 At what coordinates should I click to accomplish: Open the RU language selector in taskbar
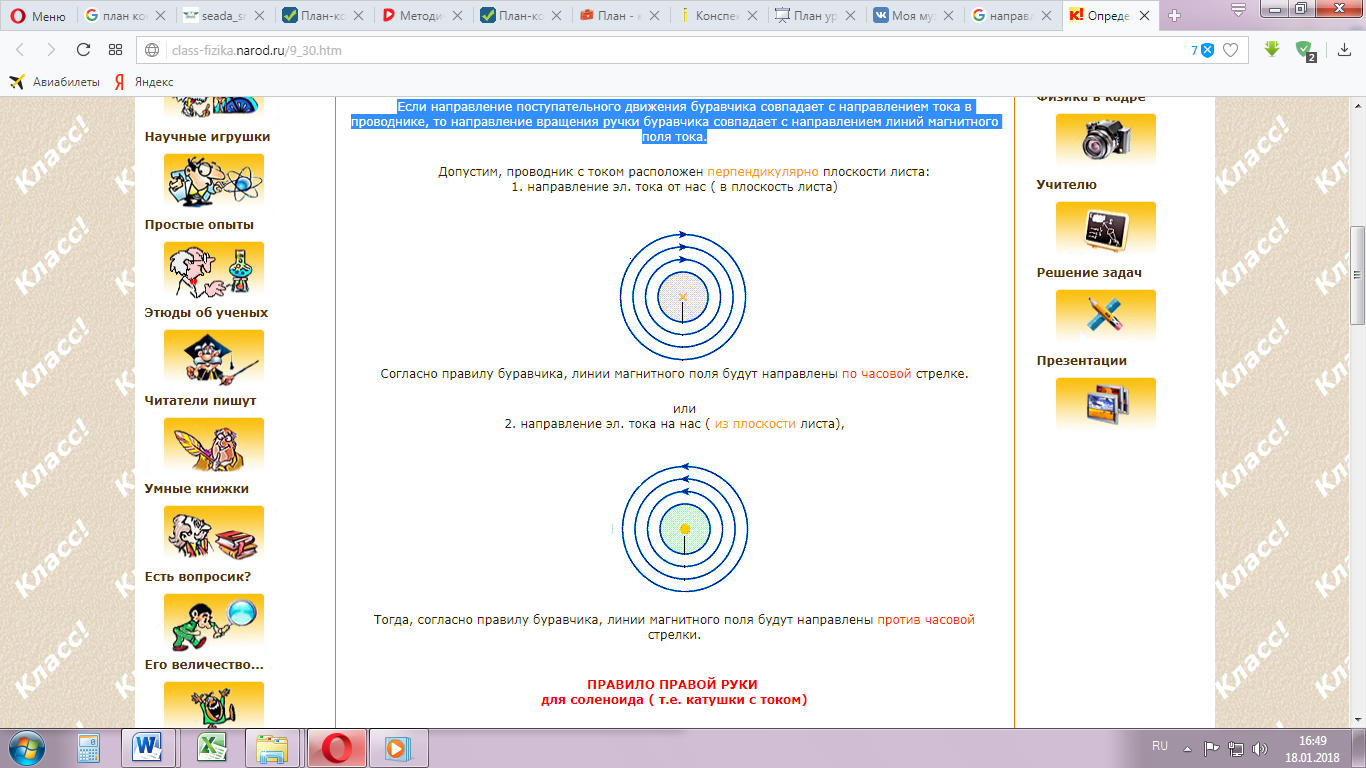point(1160,746)
